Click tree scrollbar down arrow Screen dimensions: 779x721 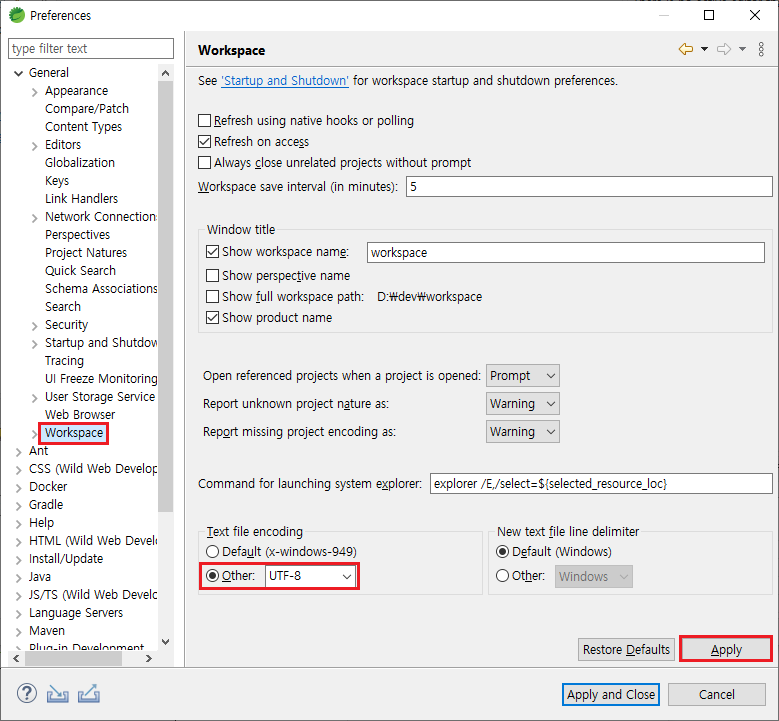click(x=165, y=641)
